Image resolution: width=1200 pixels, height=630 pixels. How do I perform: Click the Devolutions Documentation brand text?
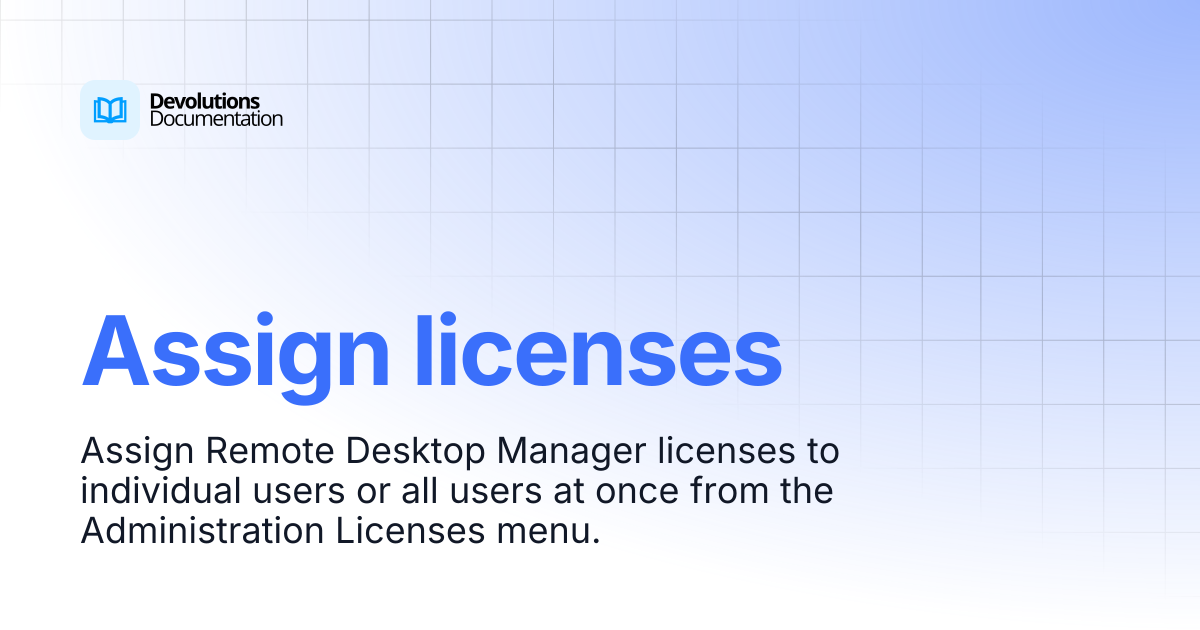(x=215, y=110)
